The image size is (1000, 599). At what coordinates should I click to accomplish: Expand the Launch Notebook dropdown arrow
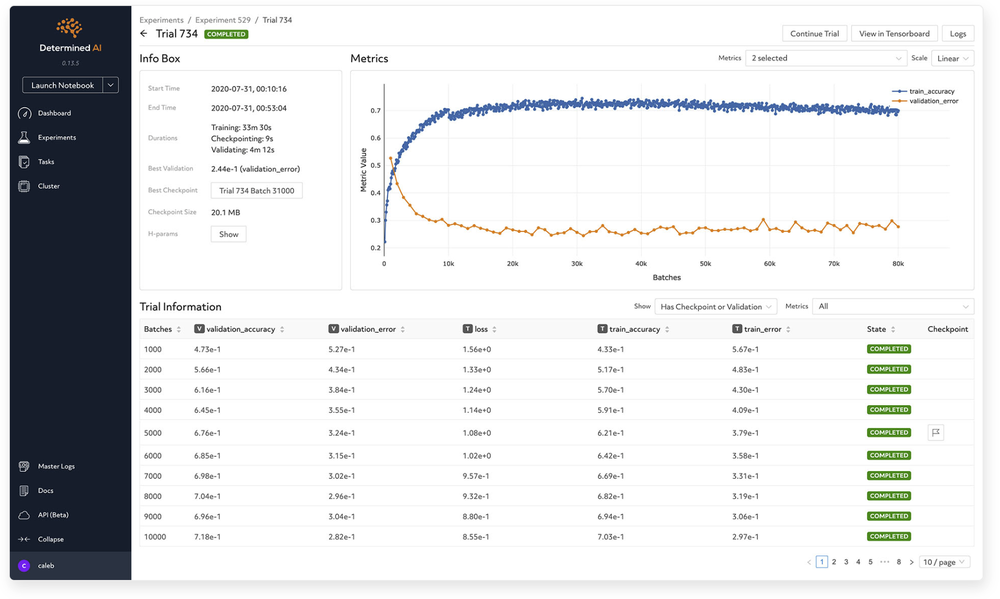click(111, 85)
